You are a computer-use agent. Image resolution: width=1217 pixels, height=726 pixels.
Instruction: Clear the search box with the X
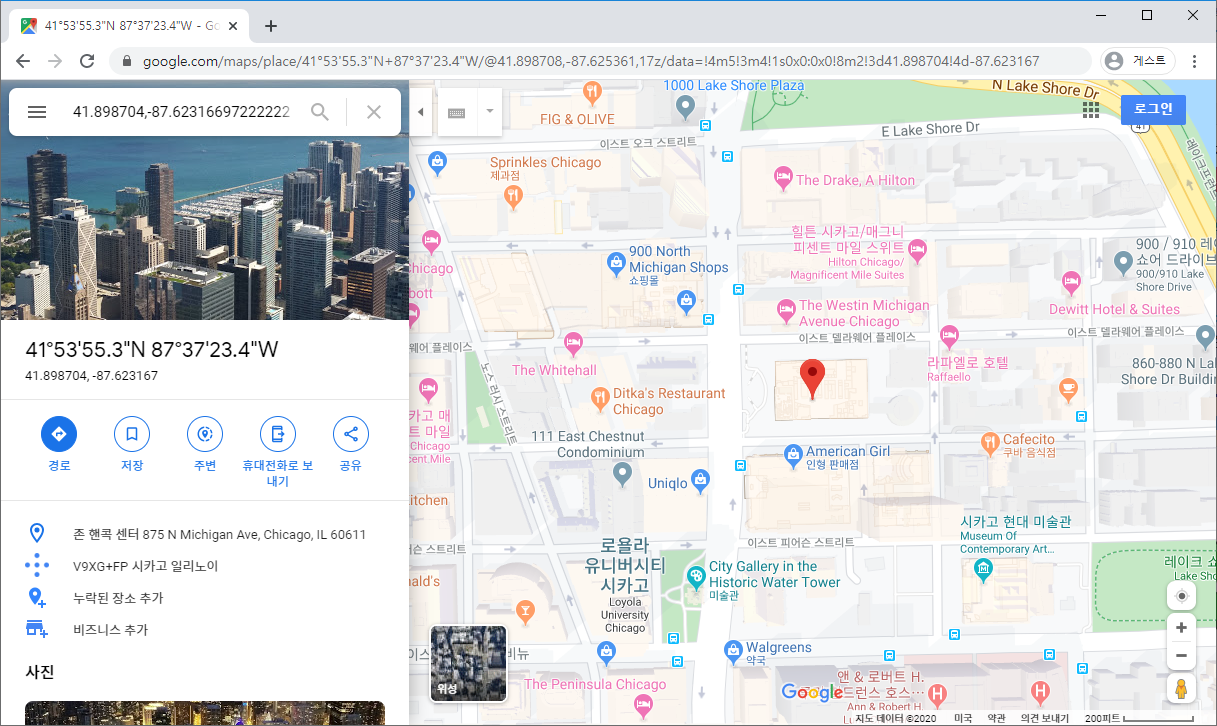click(374, 112)
